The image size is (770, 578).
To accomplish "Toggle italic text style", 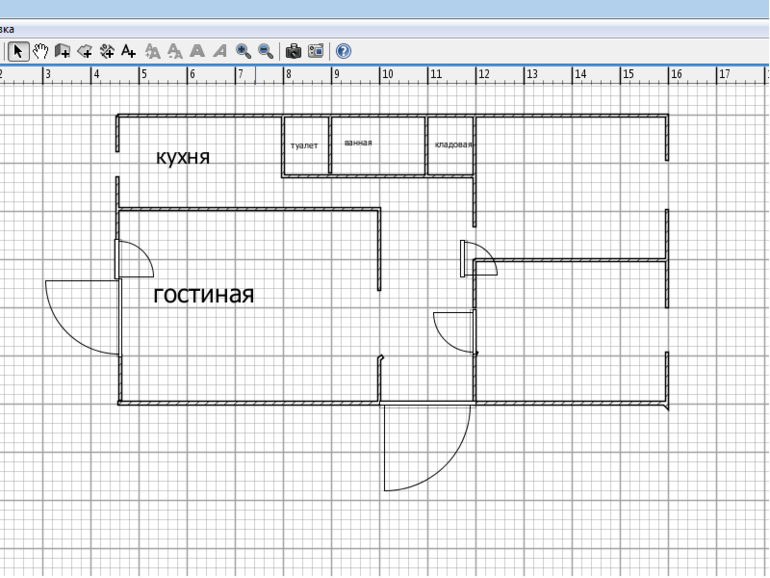I will [x=219, y=50].
